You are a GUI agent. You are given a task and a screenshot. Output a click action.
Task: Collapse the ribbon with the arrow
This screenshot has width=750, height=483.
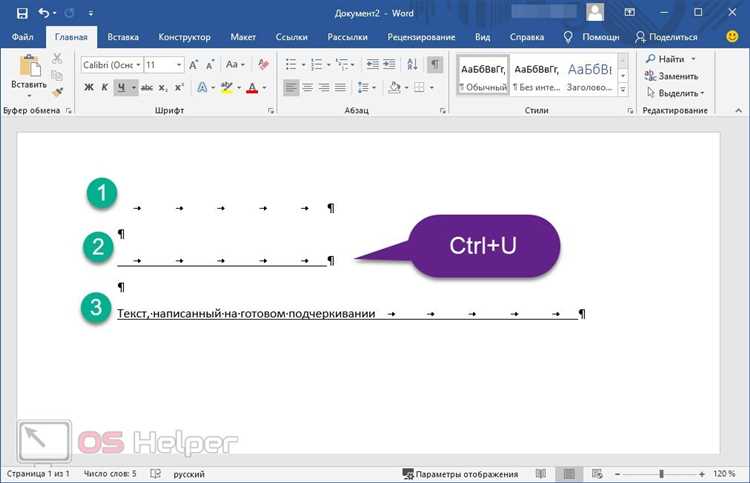739,110
